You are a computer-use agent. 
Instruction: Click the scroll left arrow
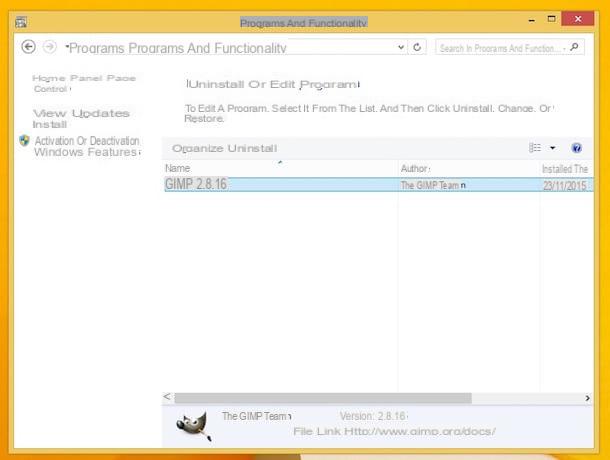[x=167, y=397]
